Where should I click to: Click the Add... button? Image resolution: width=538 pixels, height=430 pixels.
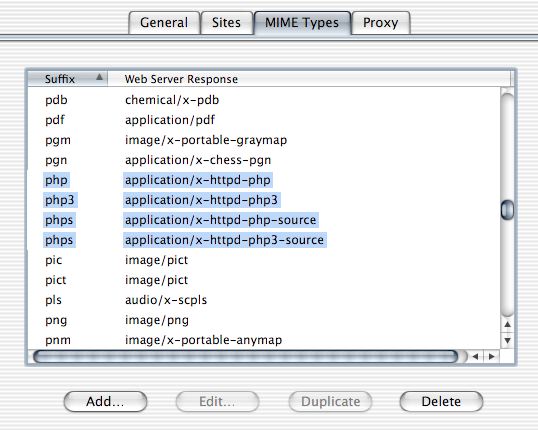[x=105, y=402]
